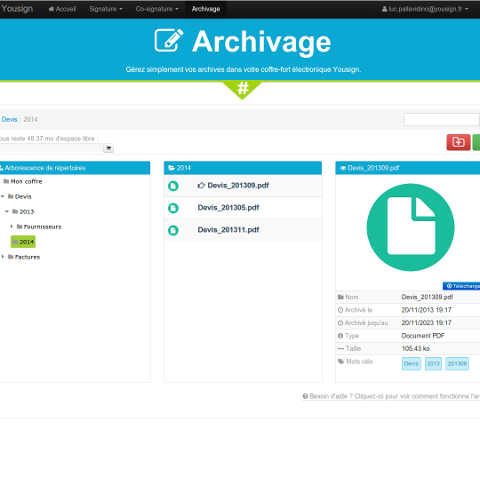Open the user account email dropdown
The width and height of the screenshot is (480, 477).
coord(425,9)
